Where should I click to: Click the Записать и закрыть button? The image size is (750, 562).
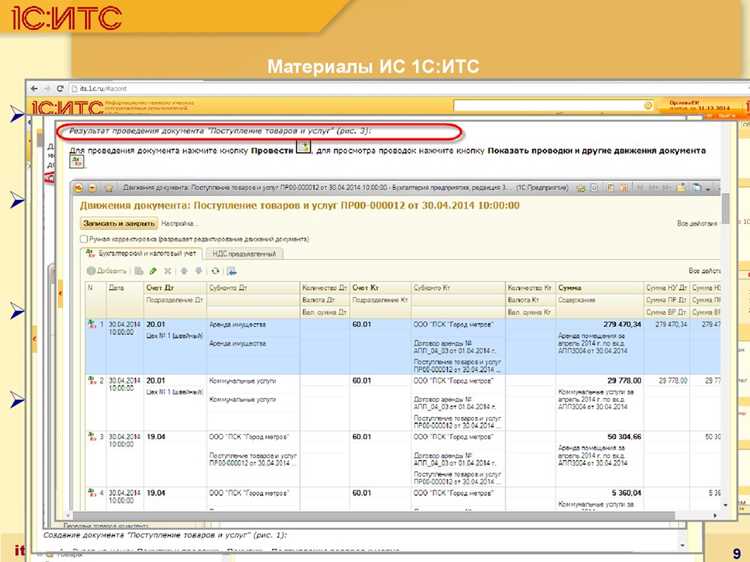(119, 223)
